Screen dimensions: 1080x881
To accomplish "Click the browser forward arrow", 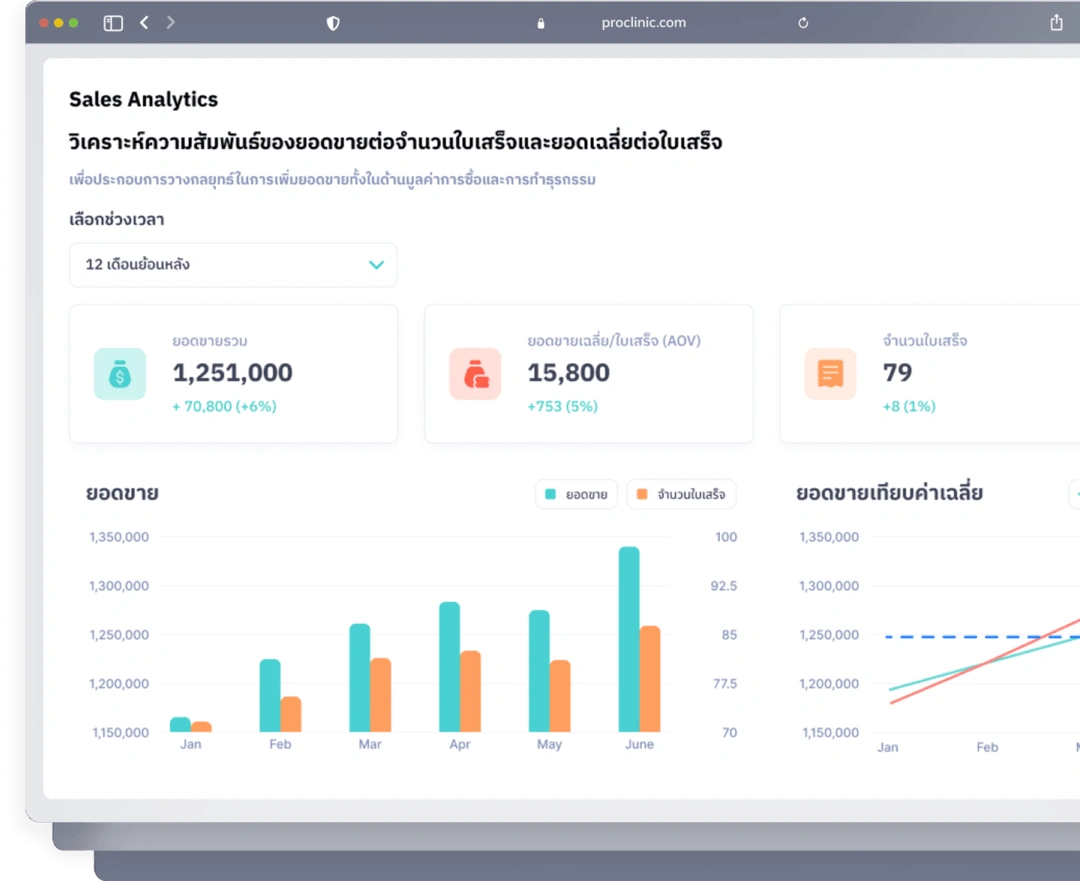I will point(171,22).
